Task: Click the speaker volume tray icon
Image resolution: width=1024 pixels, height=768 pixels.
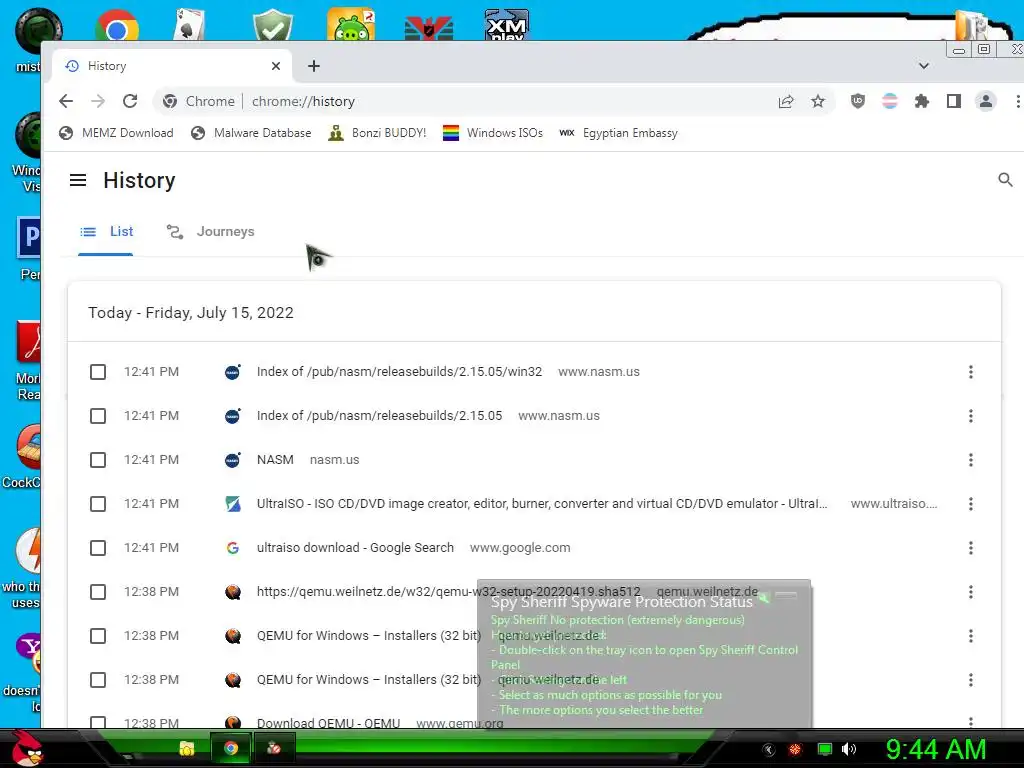Action: pyautogui.click(x=849, y=749)
